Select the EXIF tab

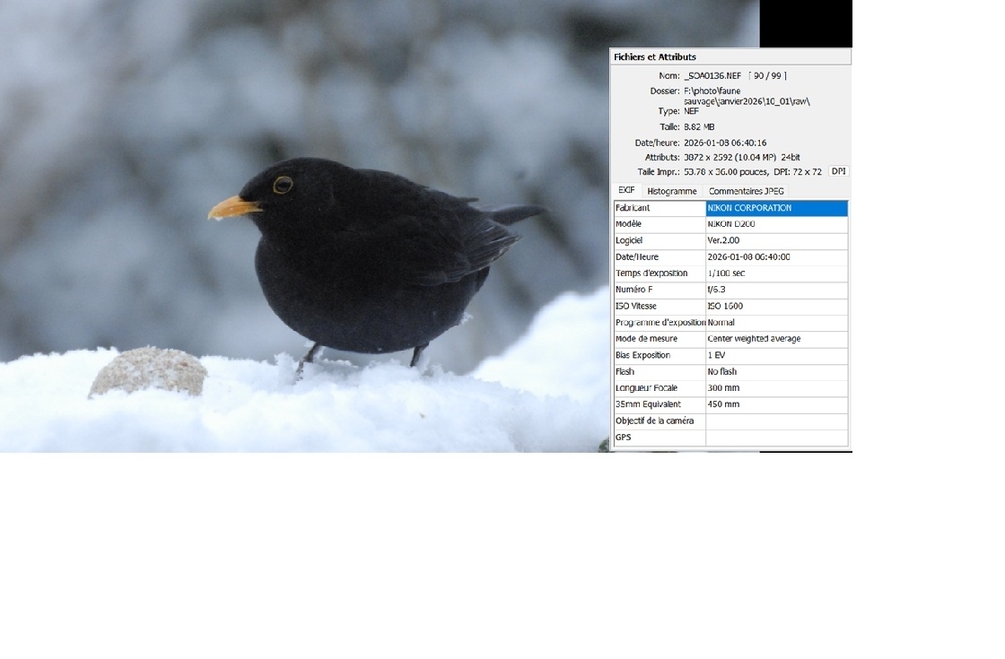[626, 190]
